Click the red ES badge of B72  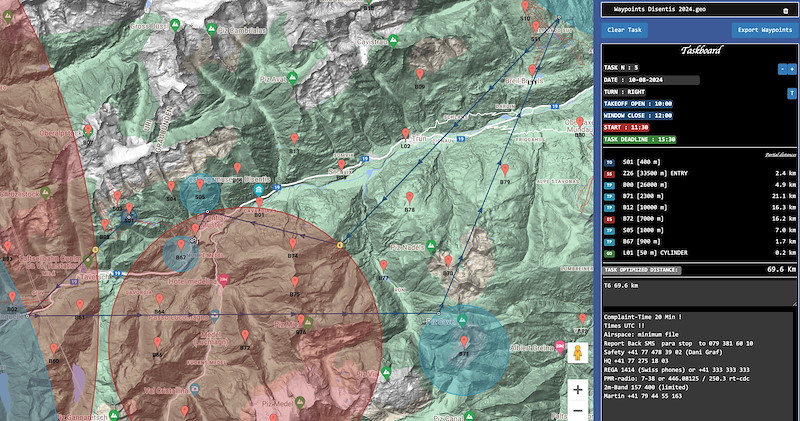click(x=609, y=219)
